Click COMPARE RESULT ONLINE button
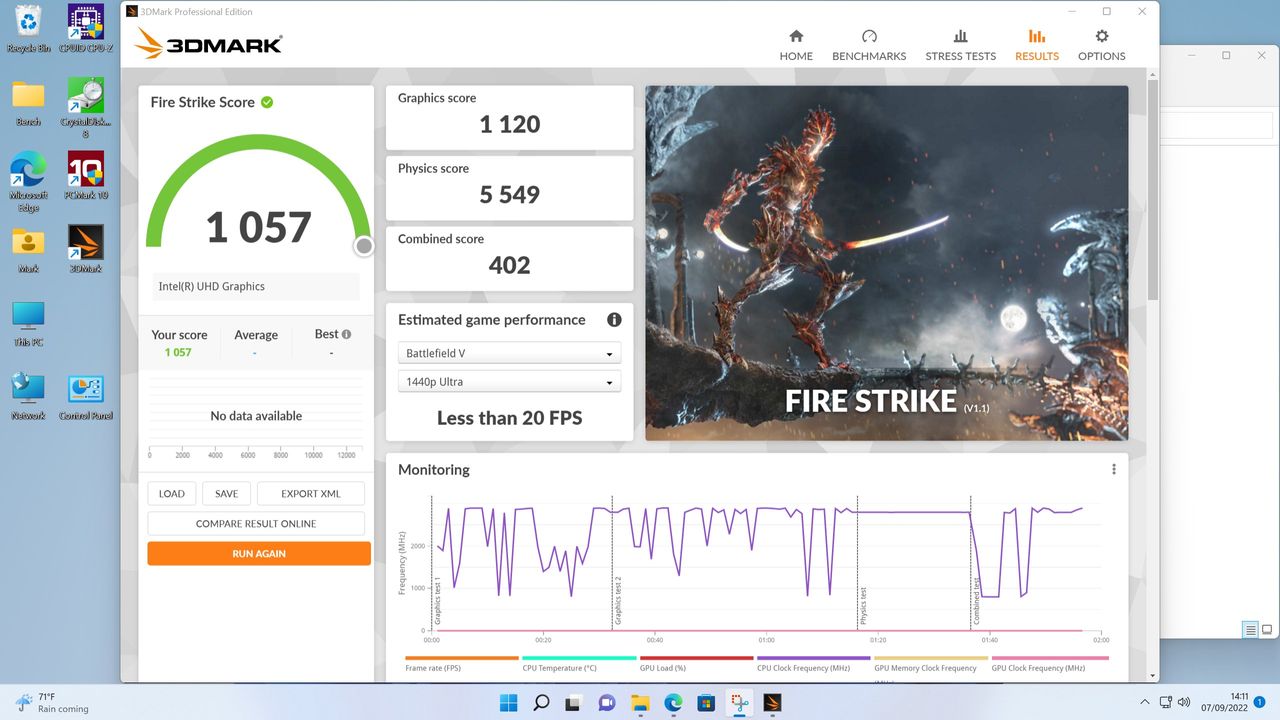 [256, 523]
